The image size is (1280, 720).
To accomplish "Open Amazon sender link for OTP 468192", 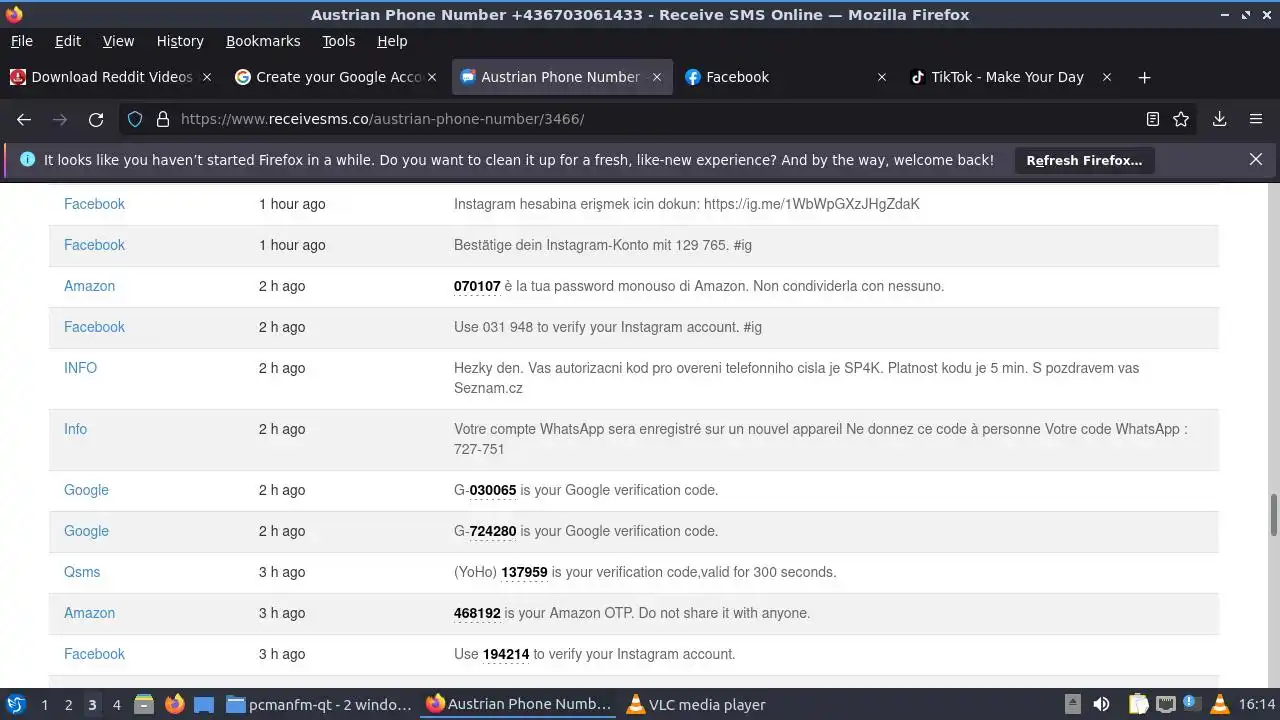I will pyautogui.click(x=89, y=613).
